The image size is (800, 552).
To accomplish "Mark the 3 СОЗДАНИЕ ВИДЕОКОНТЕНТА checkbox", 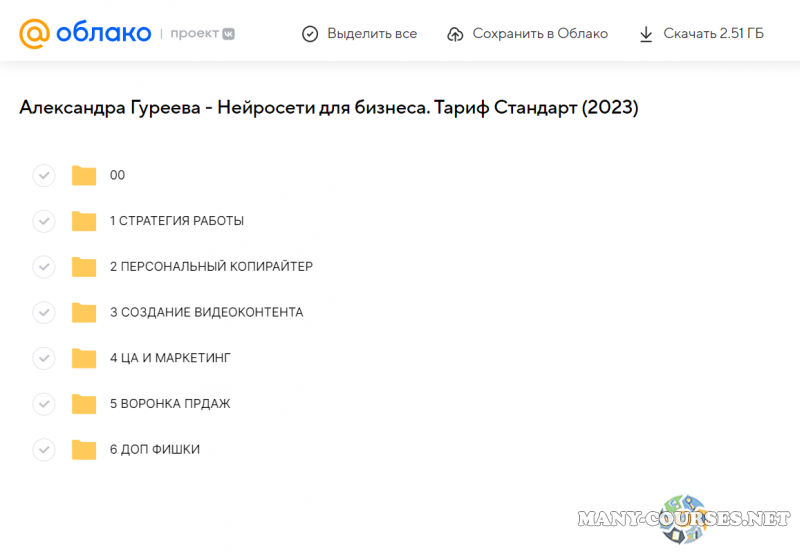I will click(44, 313).
